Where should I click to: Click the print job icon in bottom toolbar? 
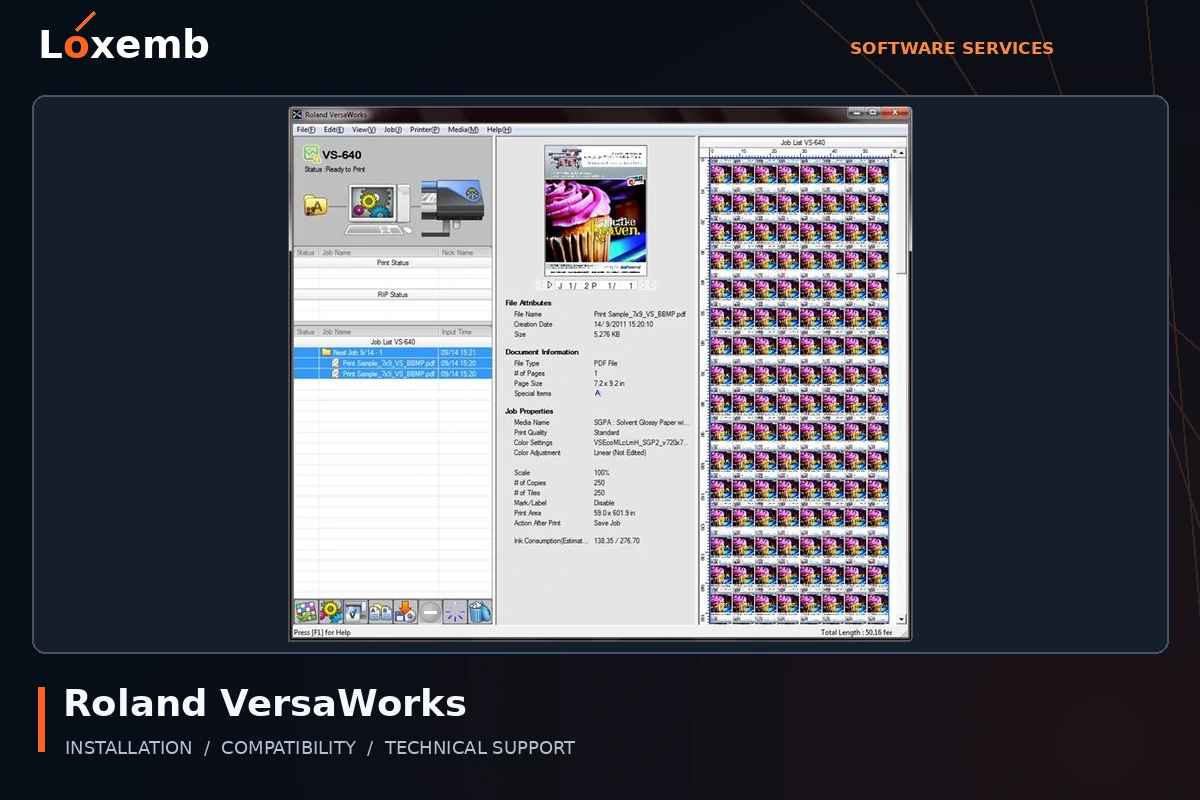[356, 612]
